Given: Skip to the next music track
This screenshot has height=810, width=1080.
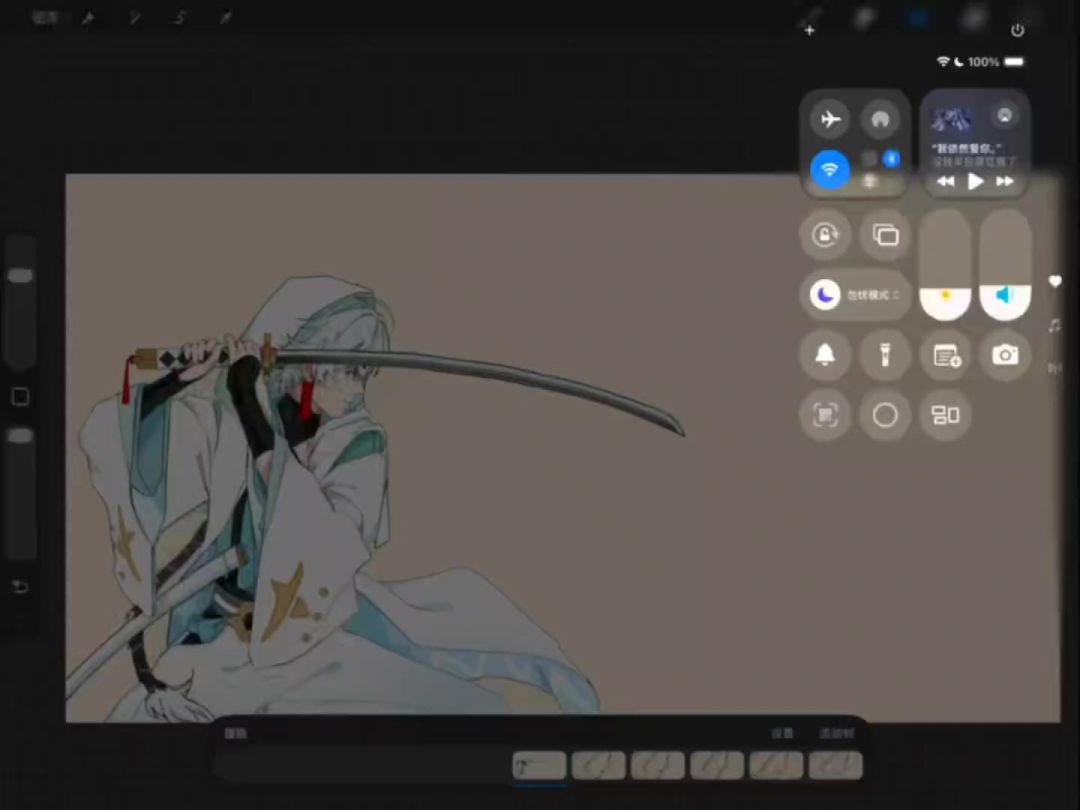Looking at the screenshot, I should [1005, 181].
